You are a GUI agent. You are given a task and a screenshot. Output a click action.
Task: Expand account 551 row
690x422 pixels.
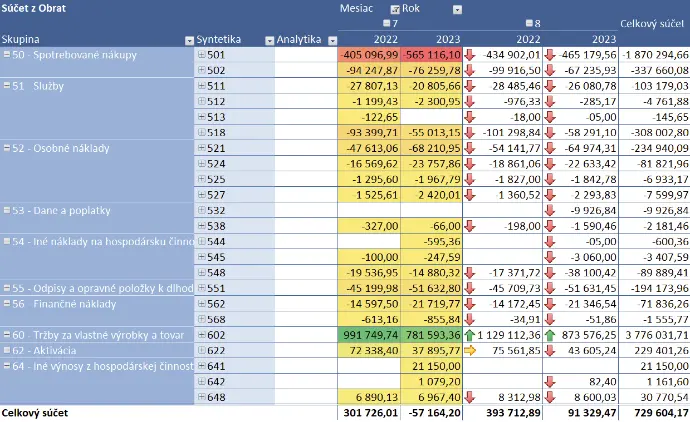coord(202,288)
